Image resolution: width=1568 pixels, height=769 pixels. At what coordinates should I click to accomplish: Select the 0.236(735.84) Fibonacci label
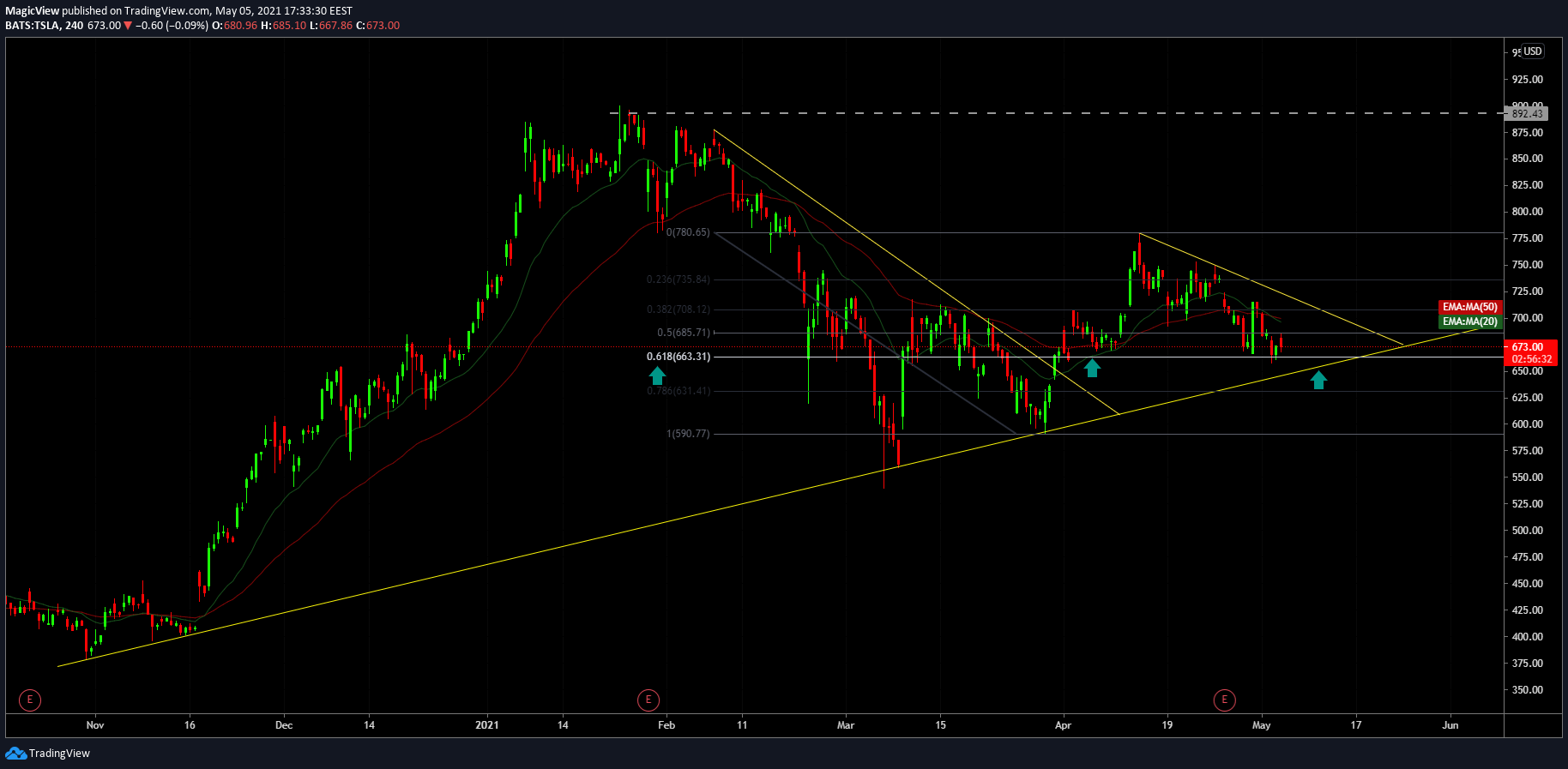(678, 279)
